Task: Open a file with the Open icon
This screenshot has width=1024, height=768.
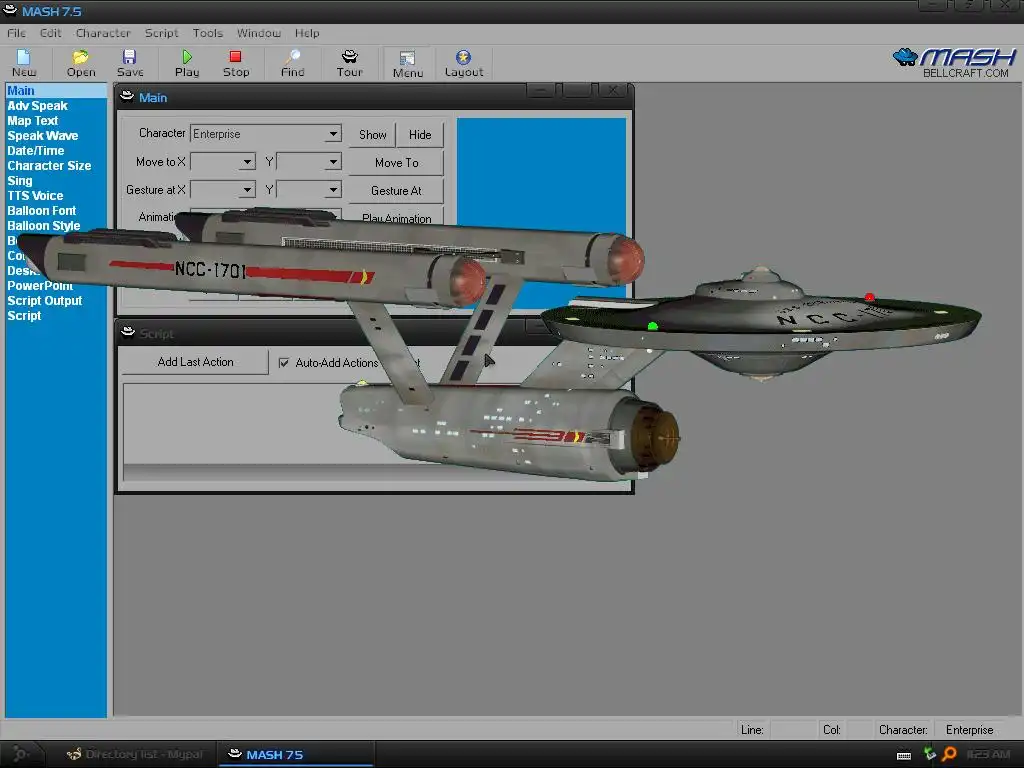Action: click(80, 63)
